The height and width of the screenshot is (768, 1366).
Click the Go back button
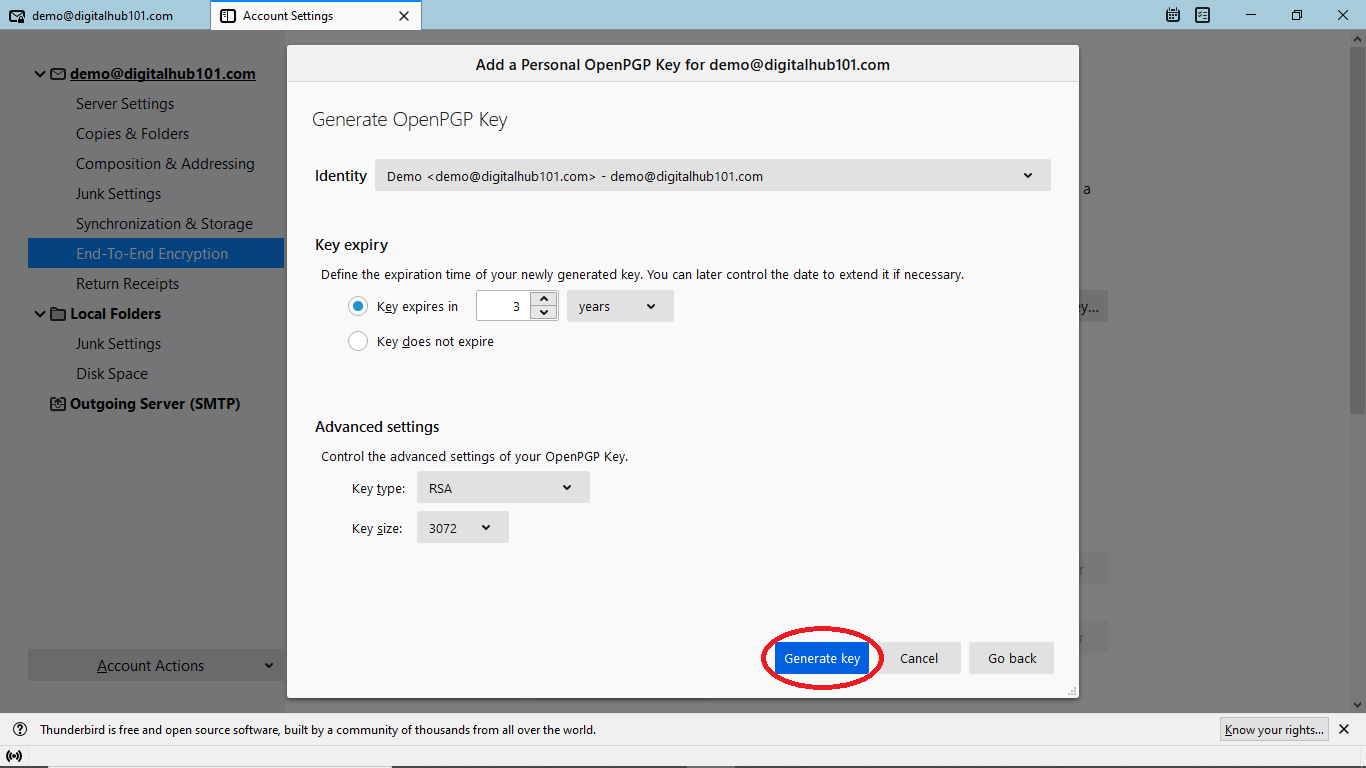1012,658
